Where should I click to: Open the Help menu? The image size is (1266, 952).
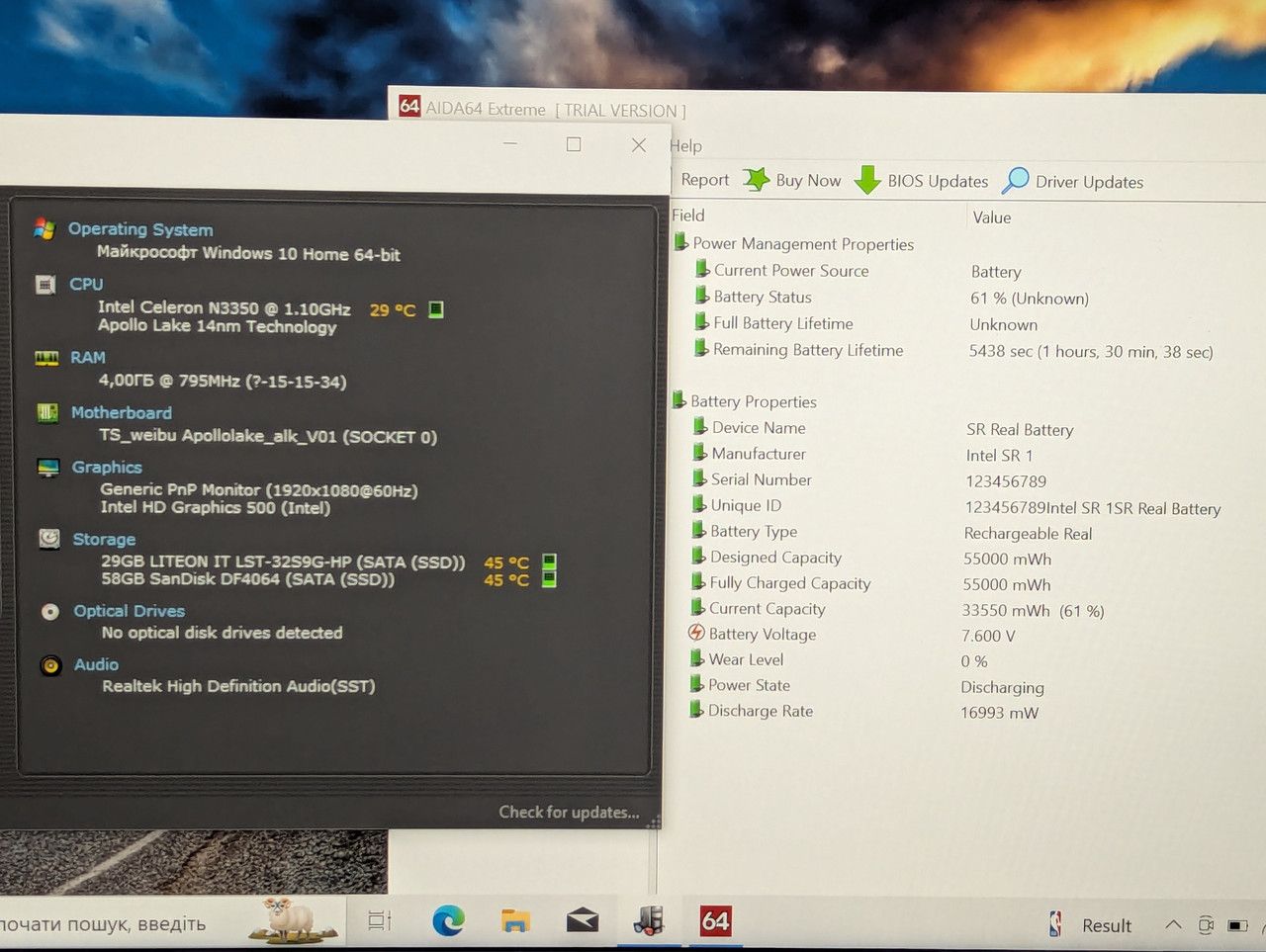(686, 146)
